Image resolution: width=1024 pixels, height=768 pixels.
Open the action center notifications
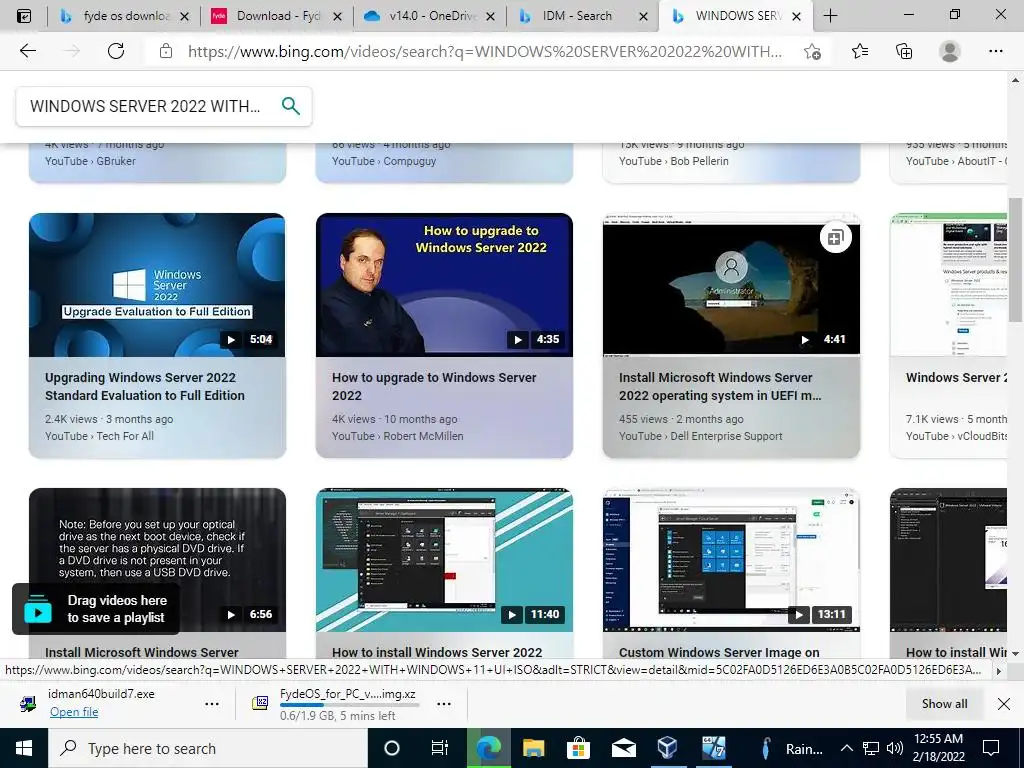pyautogui.click(x=991, y=748)
